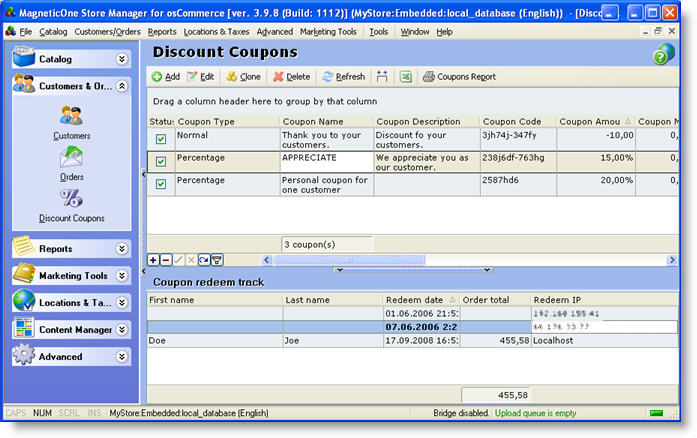
Task: Click the Edit coupon button
Action: point(200,77)
